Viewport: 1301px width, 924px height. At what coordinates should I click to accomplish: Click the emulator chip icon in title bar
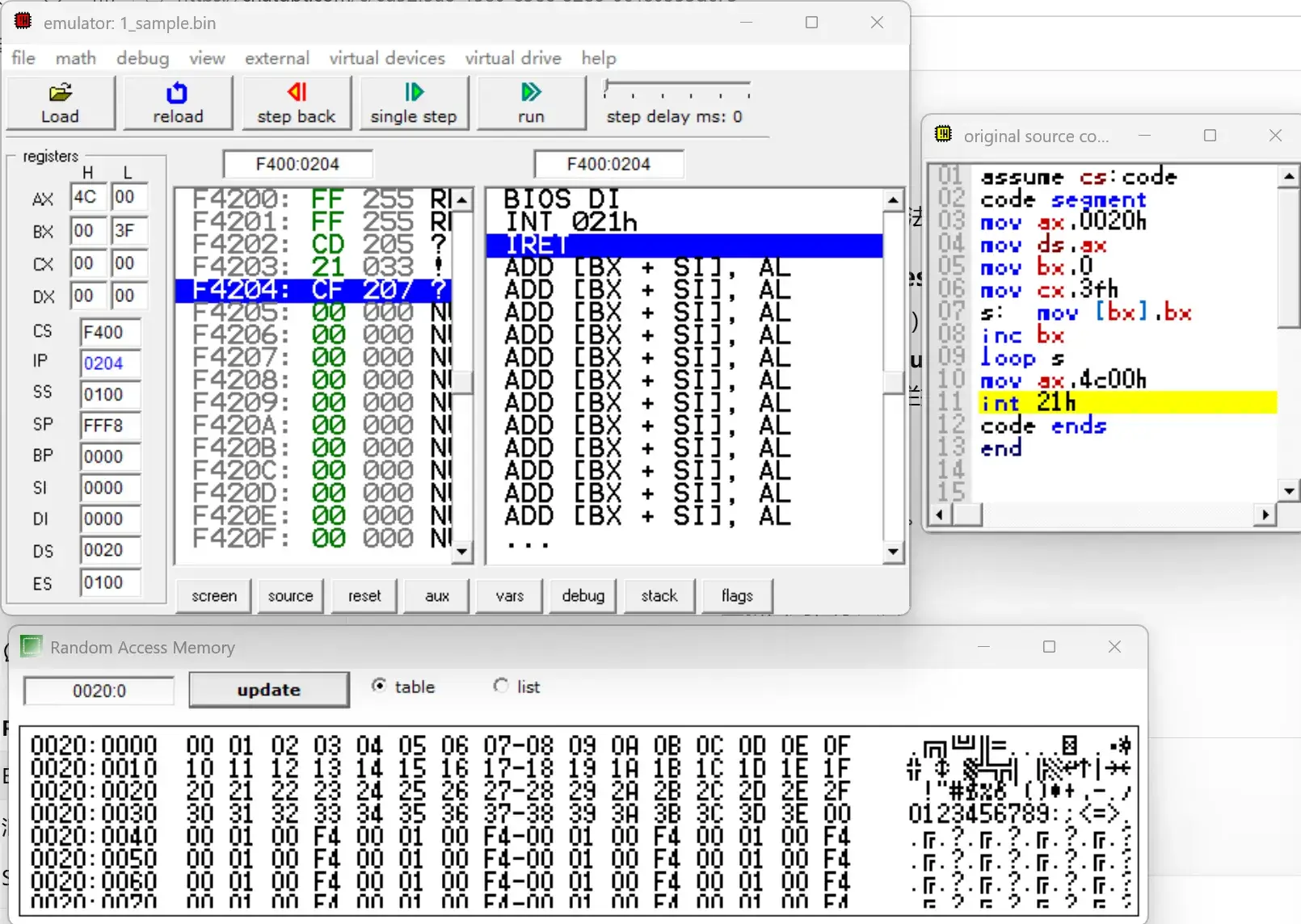(x=23, y=22)
